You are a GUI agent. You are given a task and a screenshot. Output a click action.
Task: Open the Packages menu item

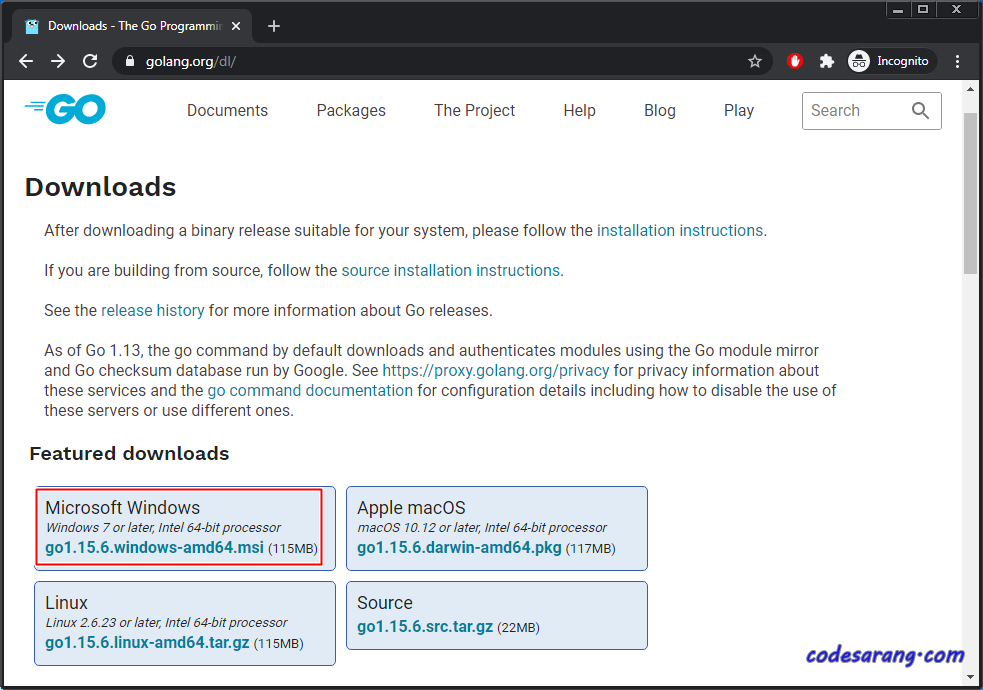351,110
